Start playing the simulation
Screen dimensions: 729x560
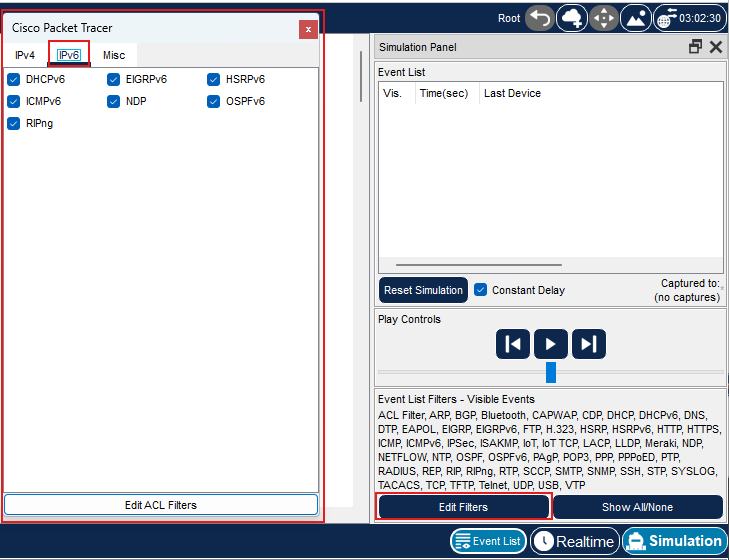551,344
